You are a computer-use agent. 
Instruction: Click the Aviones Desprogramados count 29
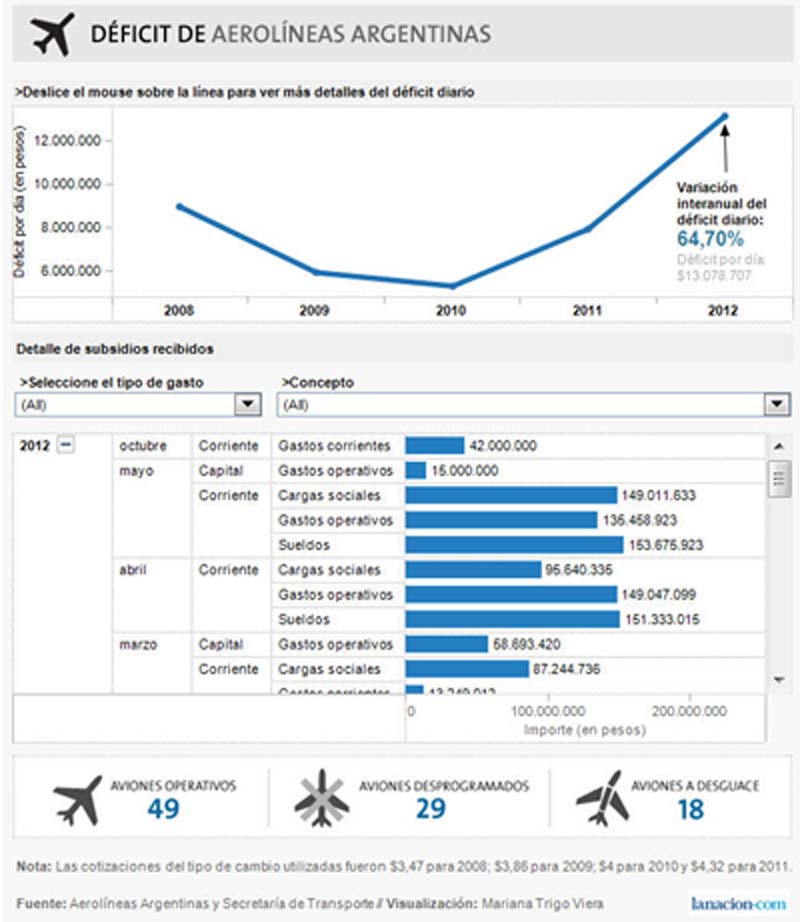click(431, 809)
